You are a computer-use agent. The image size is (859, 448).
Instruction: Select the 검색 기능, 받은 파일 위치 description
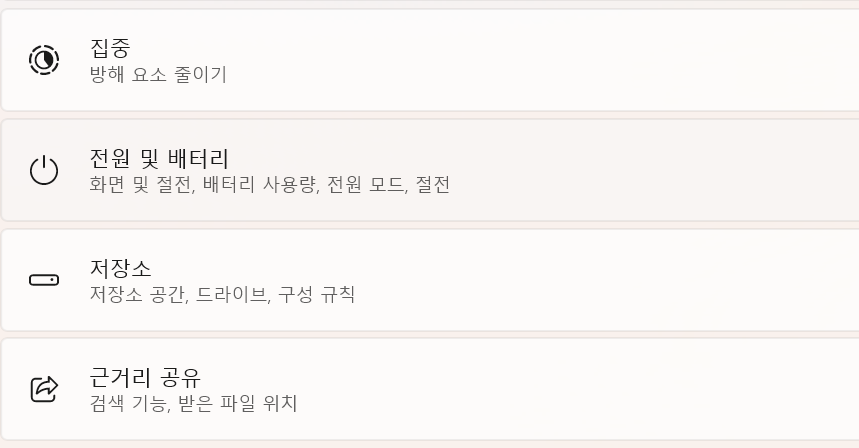click(x=193, y=403)
